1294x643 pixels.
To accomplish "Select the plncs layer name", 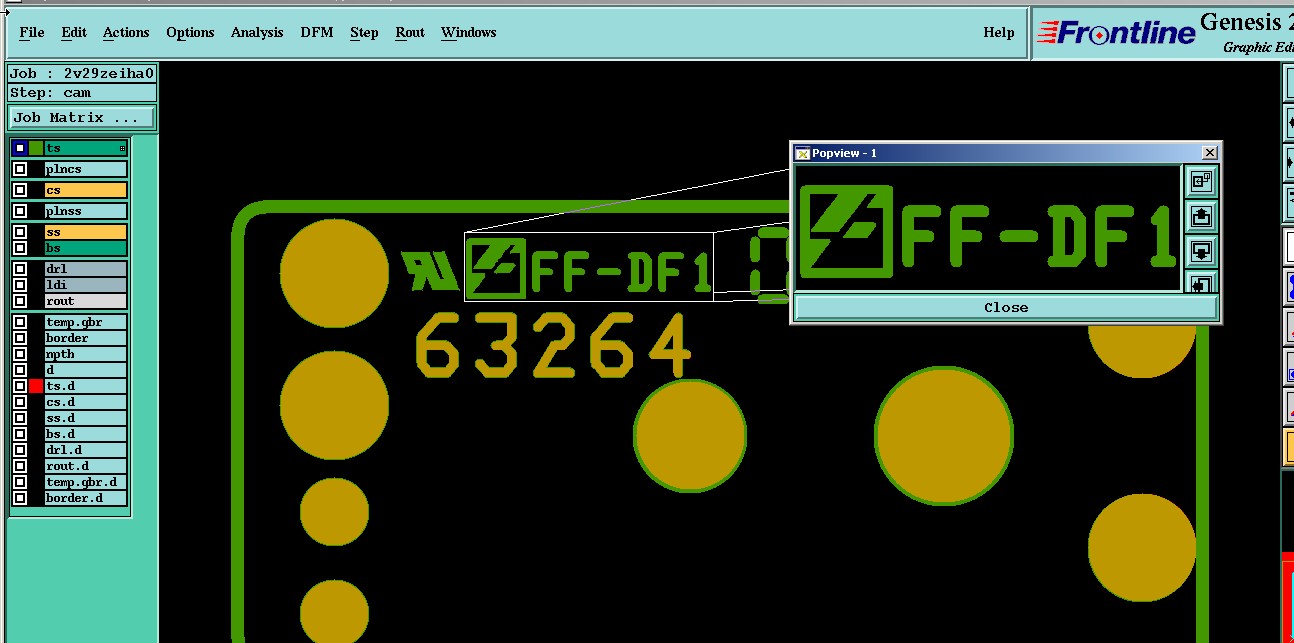I will [86, 169].
